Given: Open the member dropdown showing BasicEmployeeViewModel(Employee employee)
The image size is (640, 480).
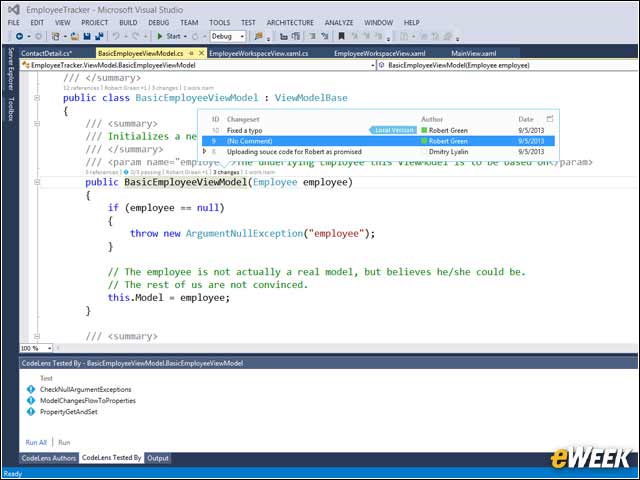Looking at the screenshot, I should (x=507, y=65).
